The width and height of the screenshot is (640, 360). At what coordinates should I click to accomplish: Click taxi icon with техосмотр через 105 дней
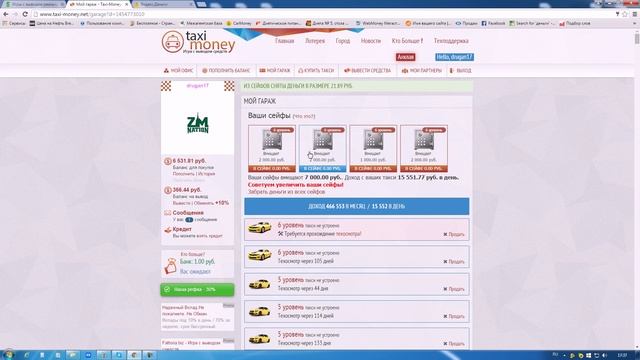click(x=260, y=255)
